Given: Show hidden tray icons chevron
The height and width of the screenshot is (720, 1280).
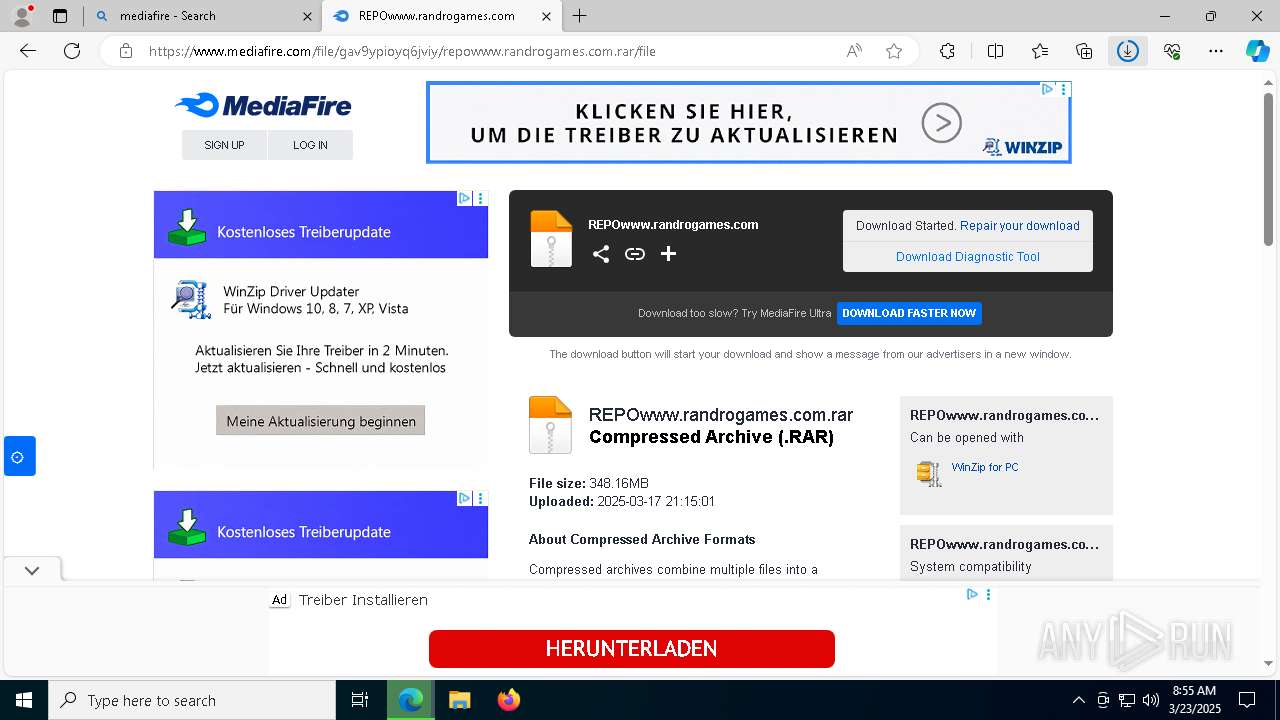Looking at the screenshot, I should [1078, 700].
